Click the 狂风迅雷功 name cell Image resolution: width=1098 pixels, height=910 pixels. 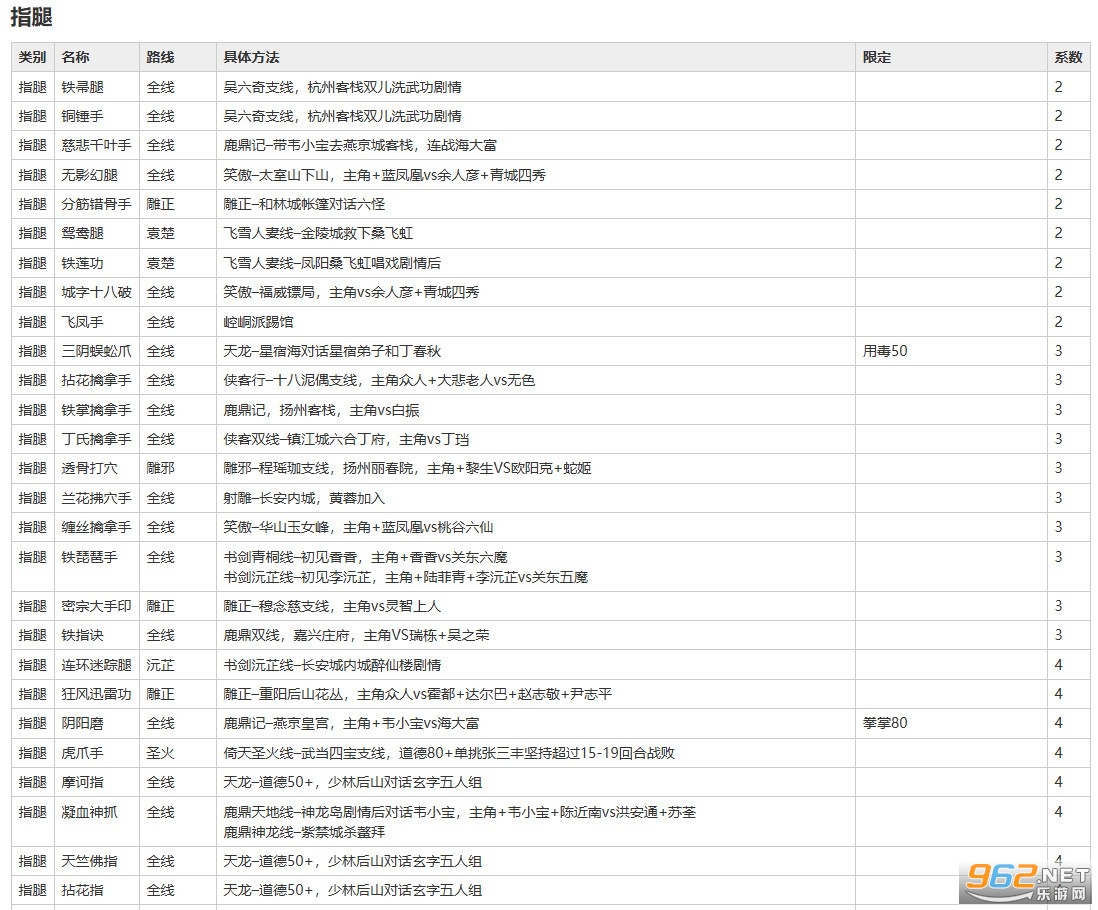point(97,694)
